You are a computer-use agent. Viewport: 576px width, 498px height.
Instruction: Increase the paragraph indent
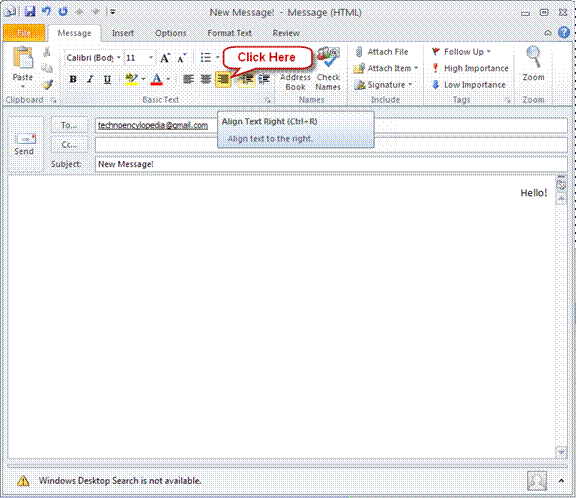pos(264,79)
